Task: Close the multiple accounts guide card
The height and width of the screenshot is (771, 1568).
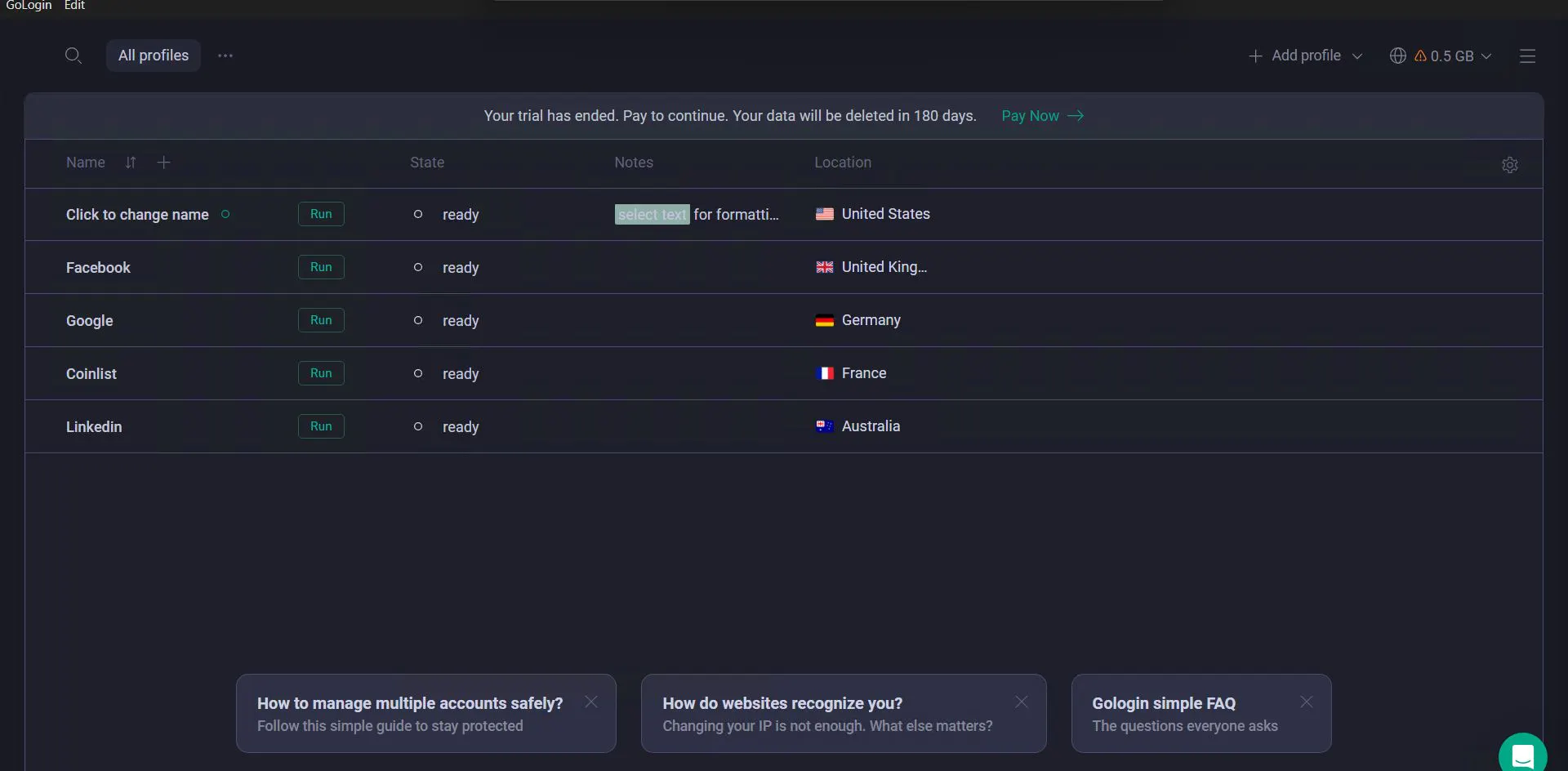Action: (591, 702)
